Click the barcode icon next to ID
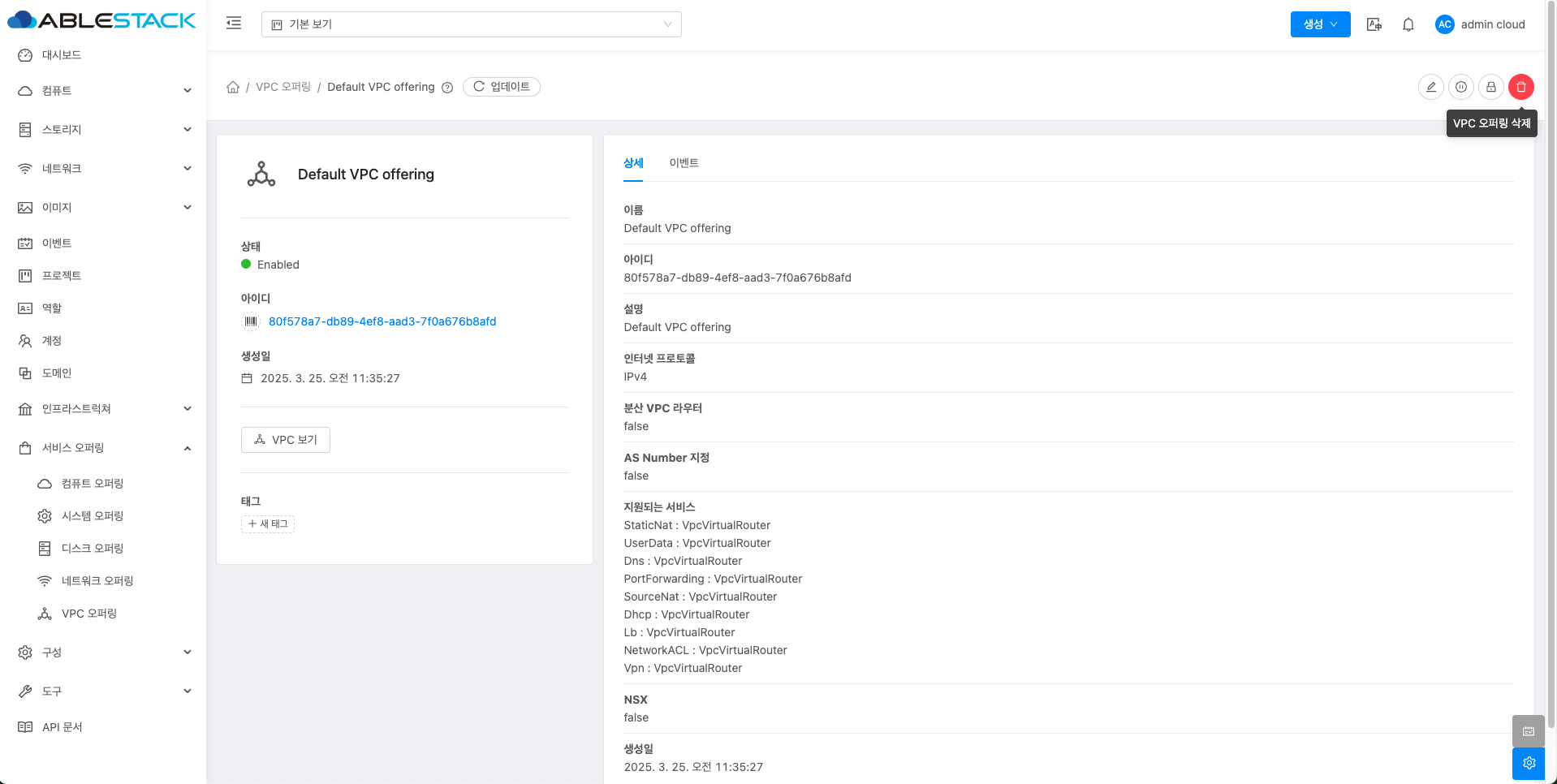Image resolution: width=1557 pixels, height=784 pixels. click(251, 321)
